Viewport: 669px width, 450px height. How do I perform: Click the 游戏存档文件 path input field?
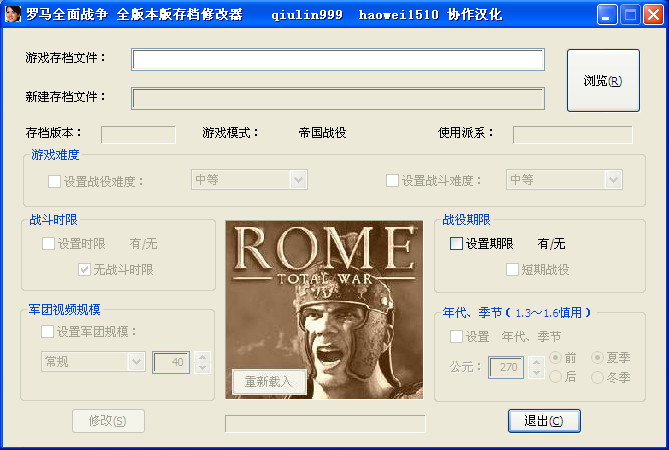click(x=338, y=59)
